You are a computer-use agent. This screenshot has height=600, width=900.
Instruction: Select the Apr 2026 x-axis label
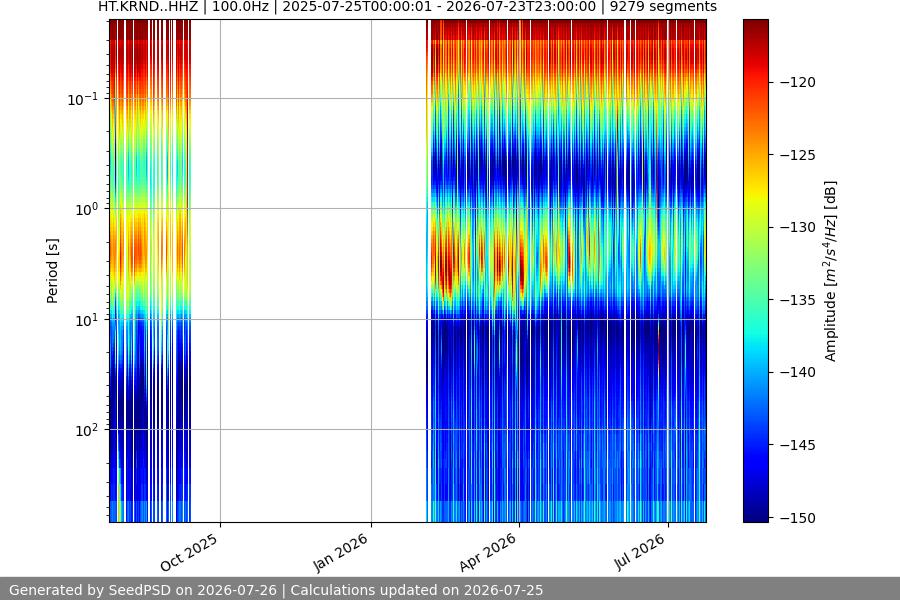click(488, 552)
